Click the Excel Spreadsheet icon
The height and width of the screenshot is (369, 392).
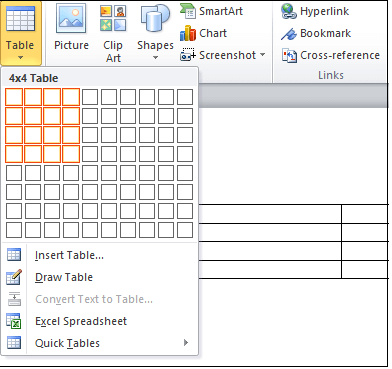point(14,321)
